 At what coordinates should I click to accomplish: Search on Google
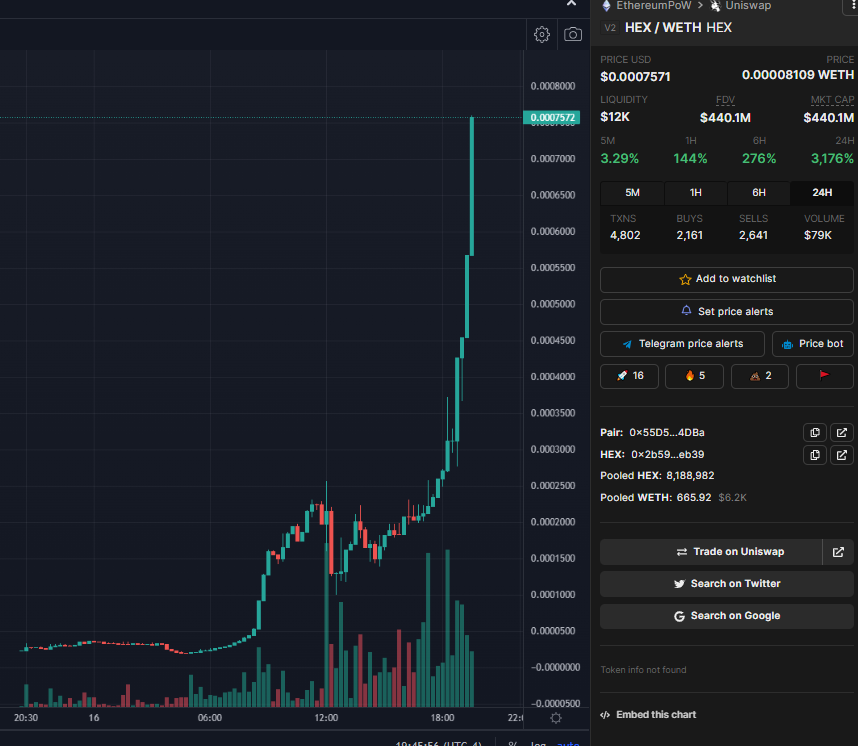727,616
